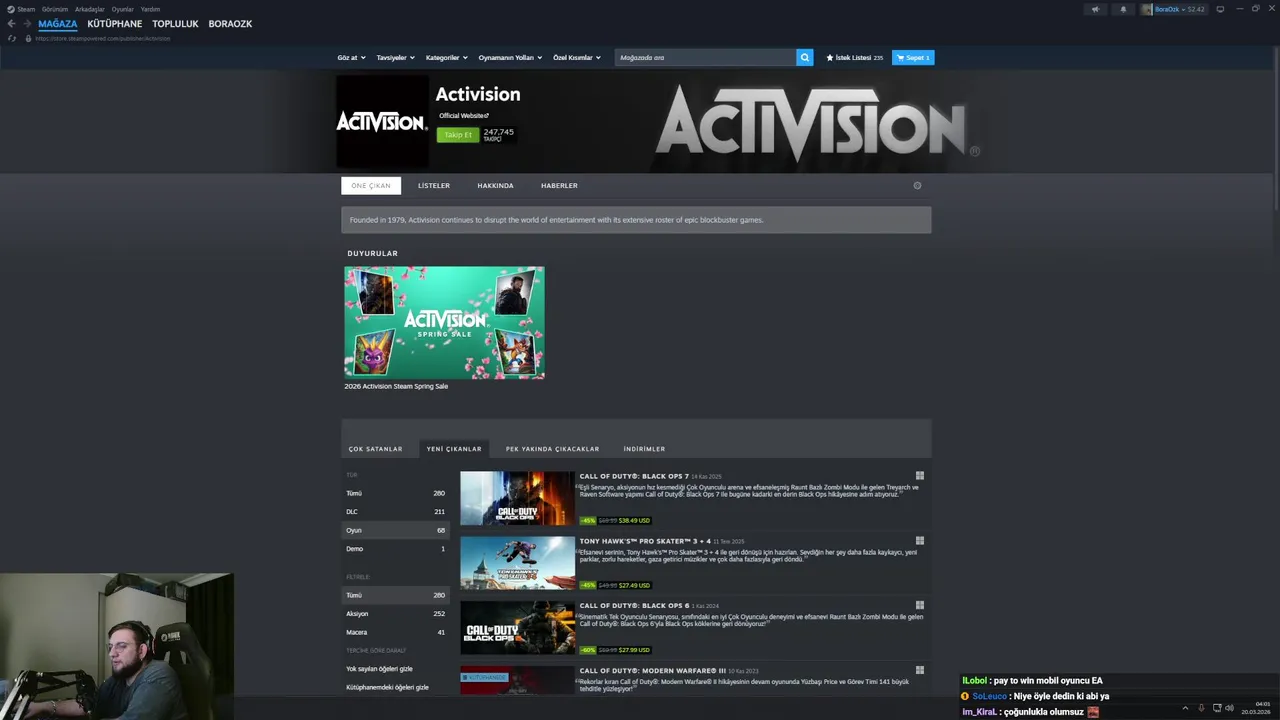Open the Activision Spring Sale banner
The image size is (1280, 720).
point(444,322)
